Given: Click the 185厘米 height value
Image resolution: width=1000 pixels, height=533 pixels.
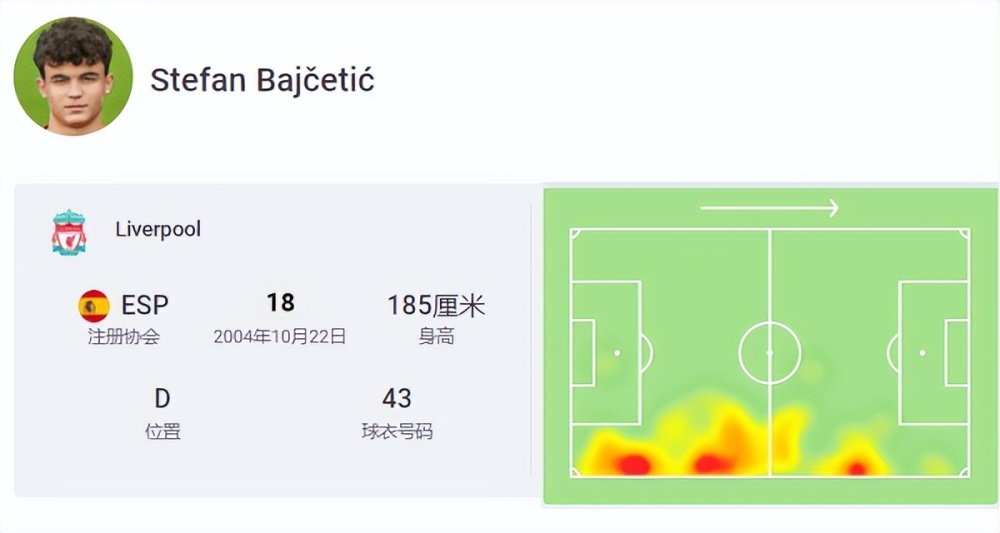Looking at the screenshot, I should [x=436, y=305].
